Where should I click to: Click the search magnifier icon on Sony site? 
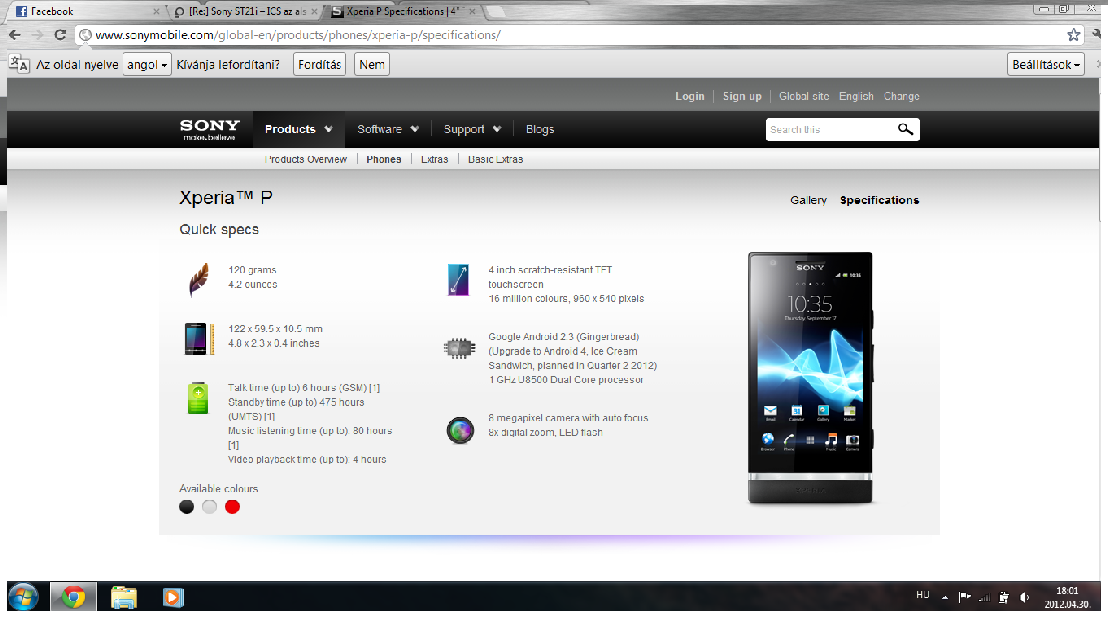coord(905,129)
